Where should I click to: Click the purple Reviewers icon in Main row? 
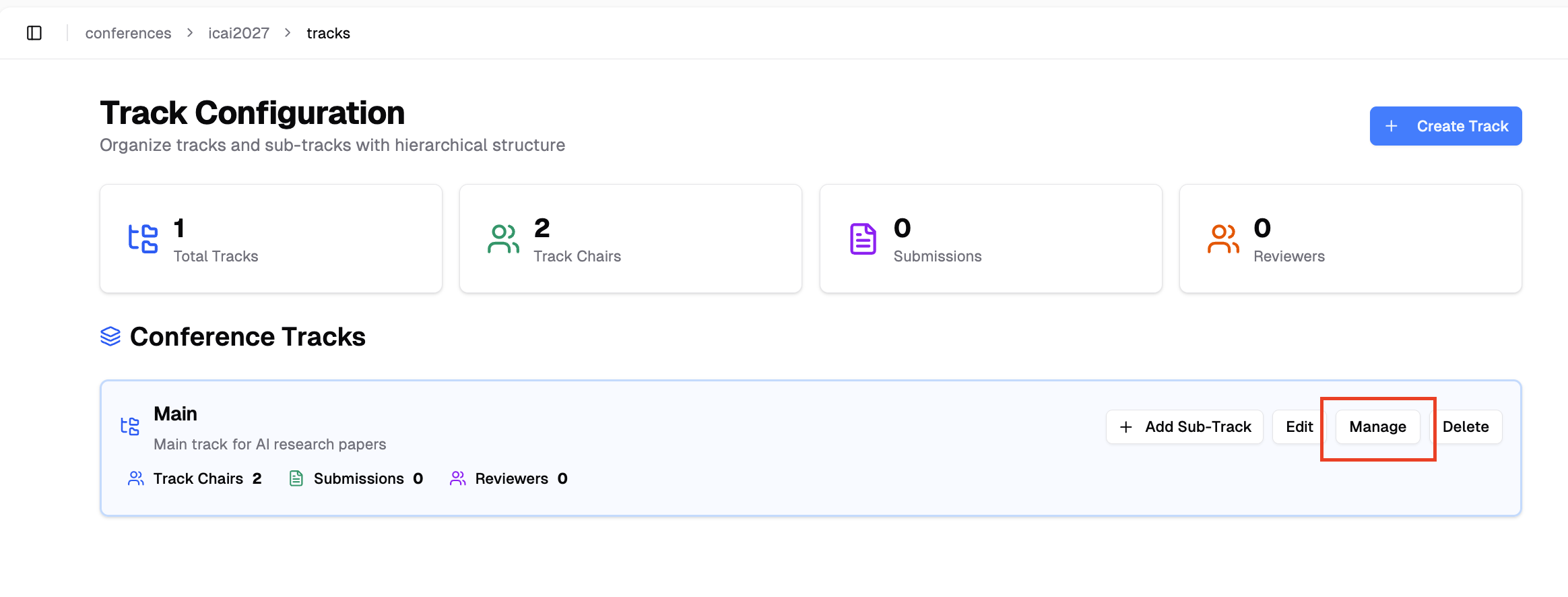(x=458, y=478)
